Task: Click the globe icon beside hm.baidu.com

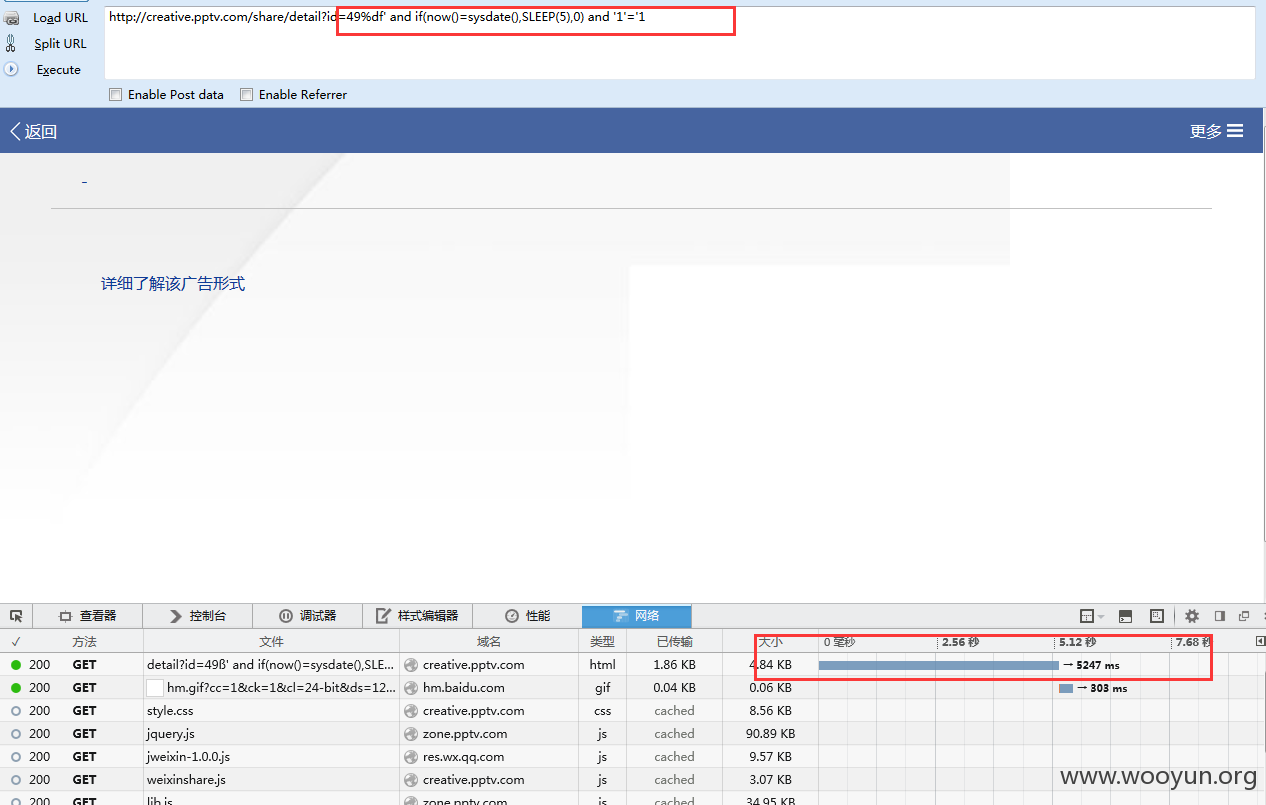Action: pos(411,688)
